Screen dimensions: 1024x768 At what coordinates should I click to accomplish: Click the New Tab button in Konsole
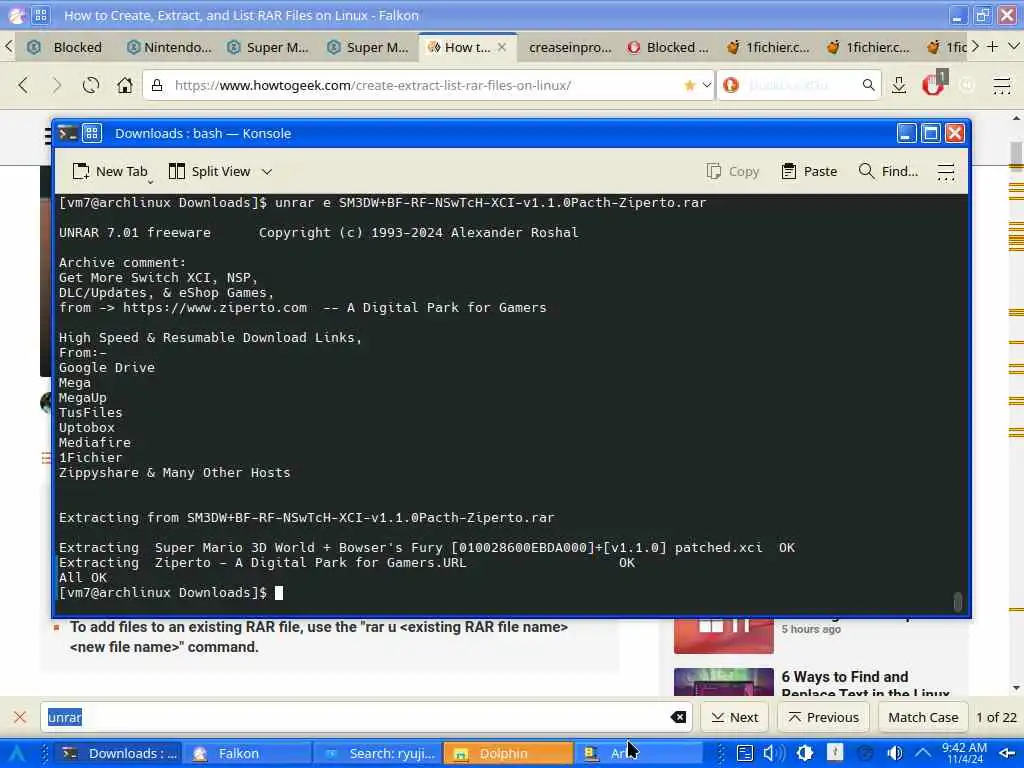coord(110,171)
